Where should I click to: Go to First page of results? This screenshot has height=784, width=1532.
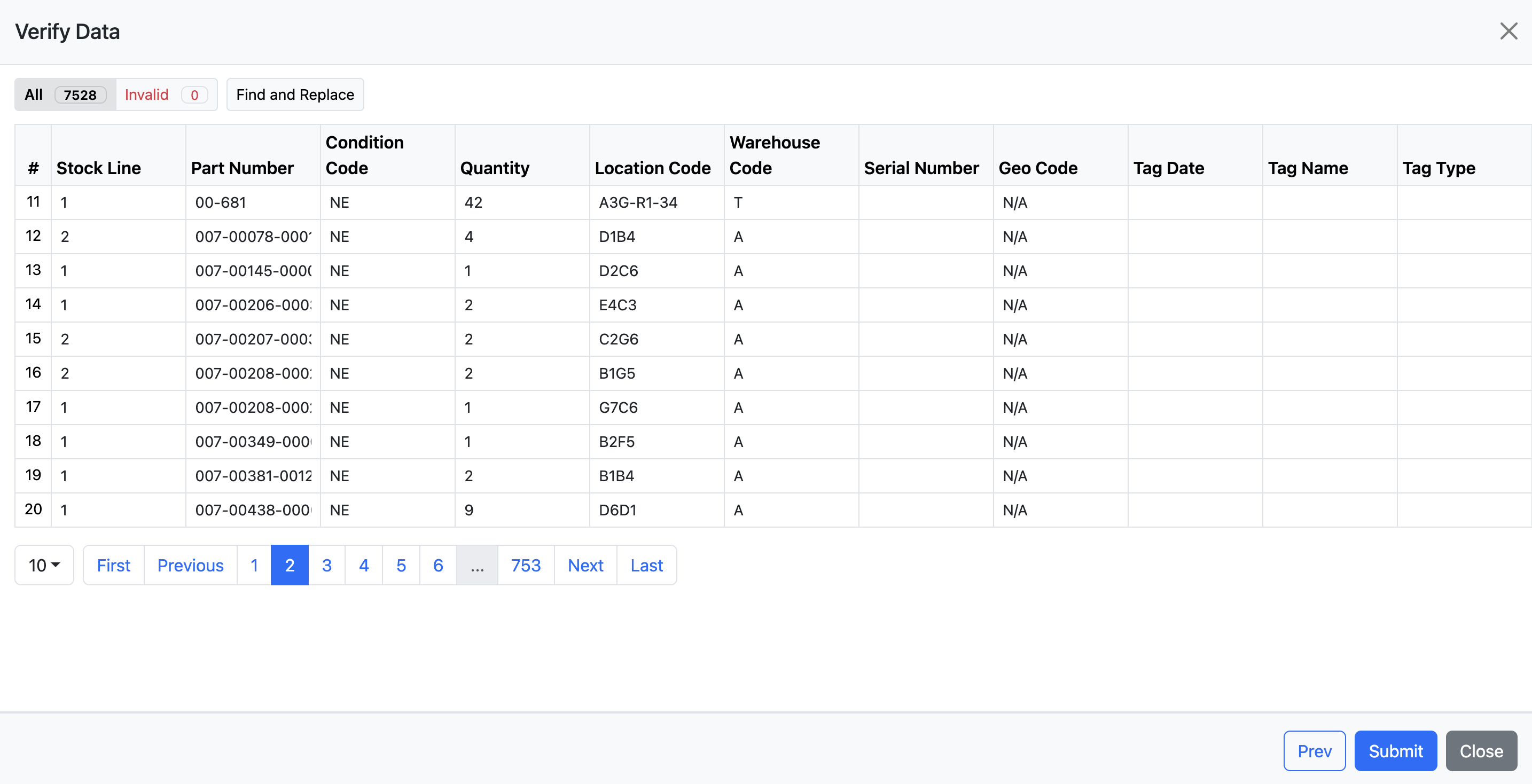point(113,565)
